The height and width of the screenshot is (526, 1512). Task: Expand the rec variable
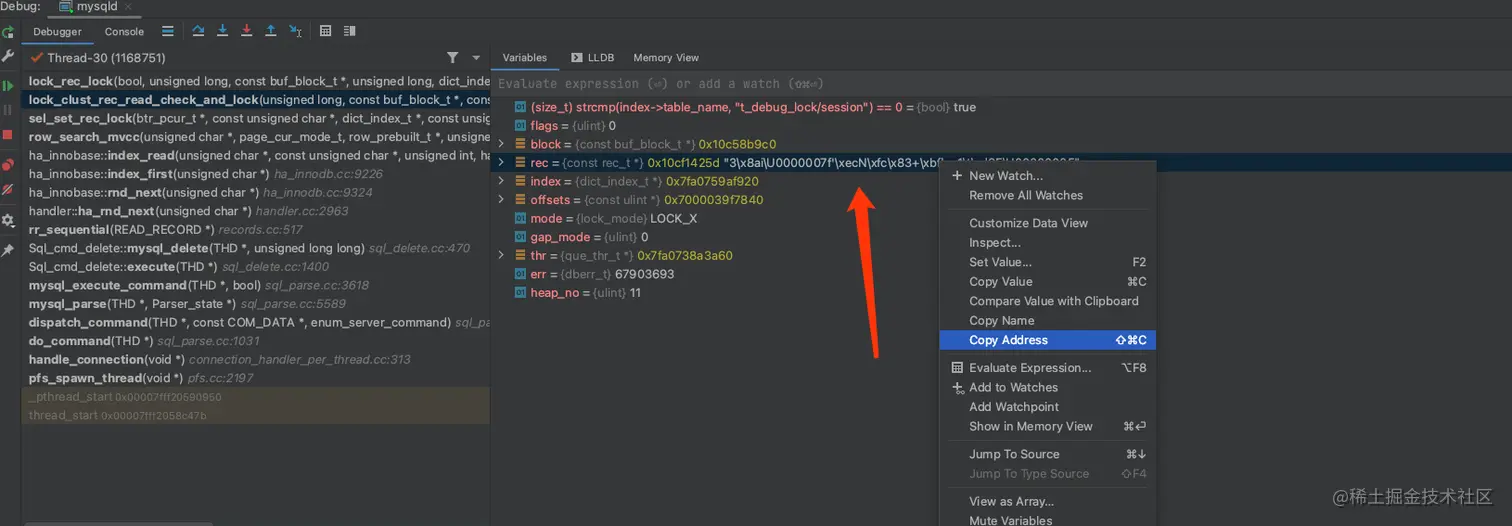pyautogui.click(x=502, y=163)
